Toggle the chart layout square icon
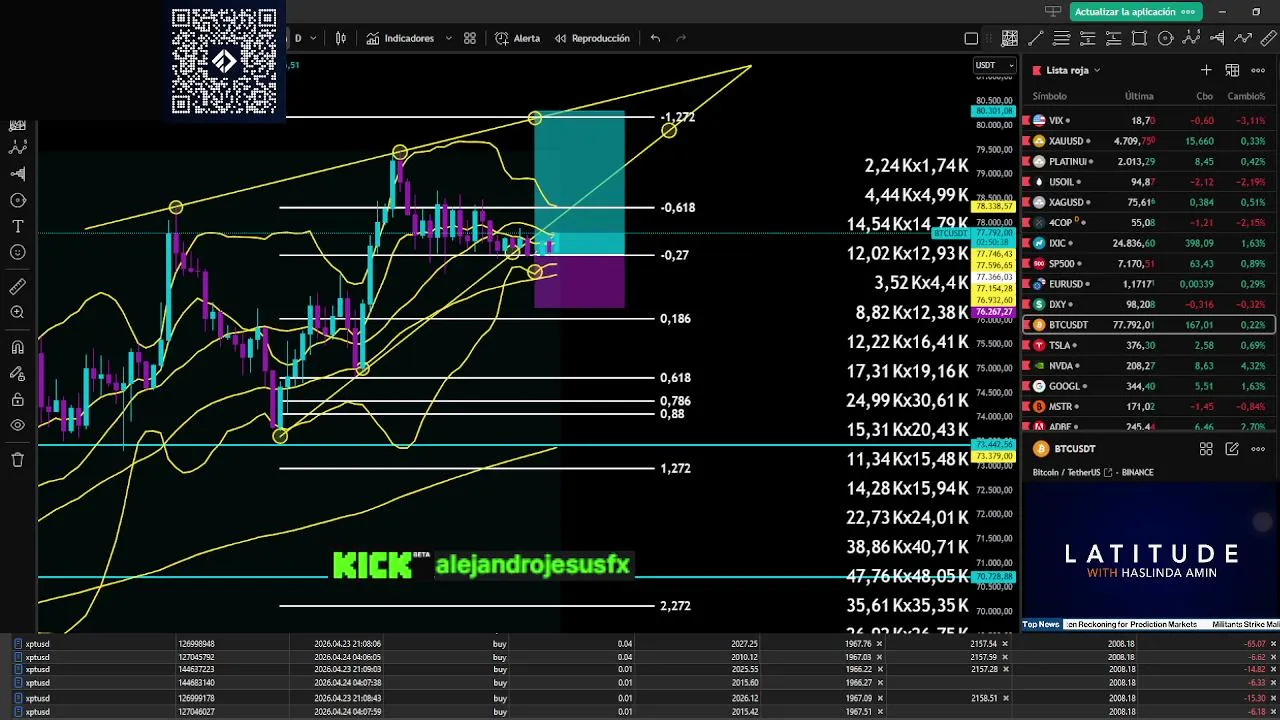The width and height of the screenshot is (1280, 720). [971, 39]
